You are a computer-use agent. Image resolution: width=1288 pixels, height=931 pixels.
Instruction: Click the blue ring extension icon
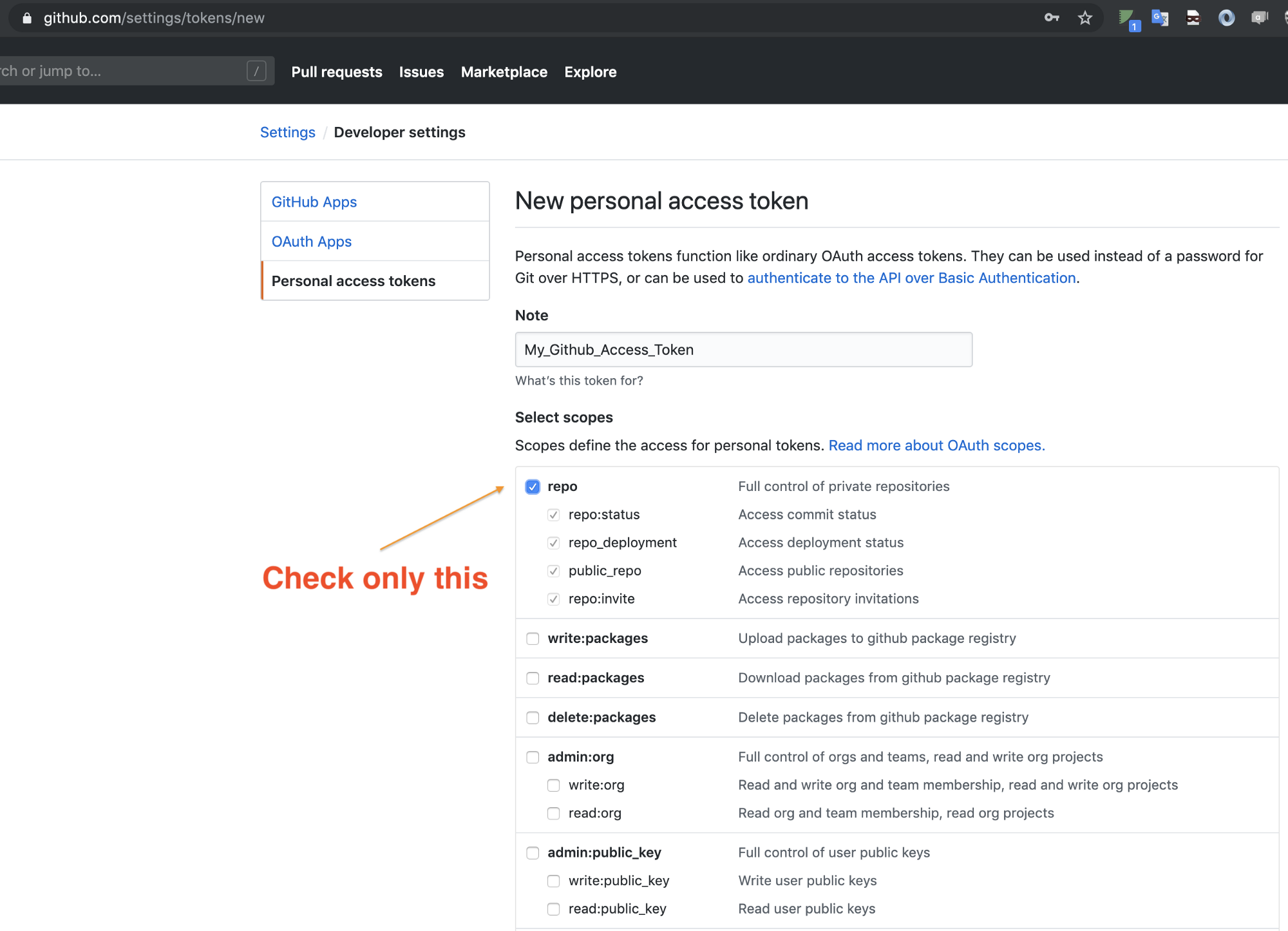tap(1226, 17)
